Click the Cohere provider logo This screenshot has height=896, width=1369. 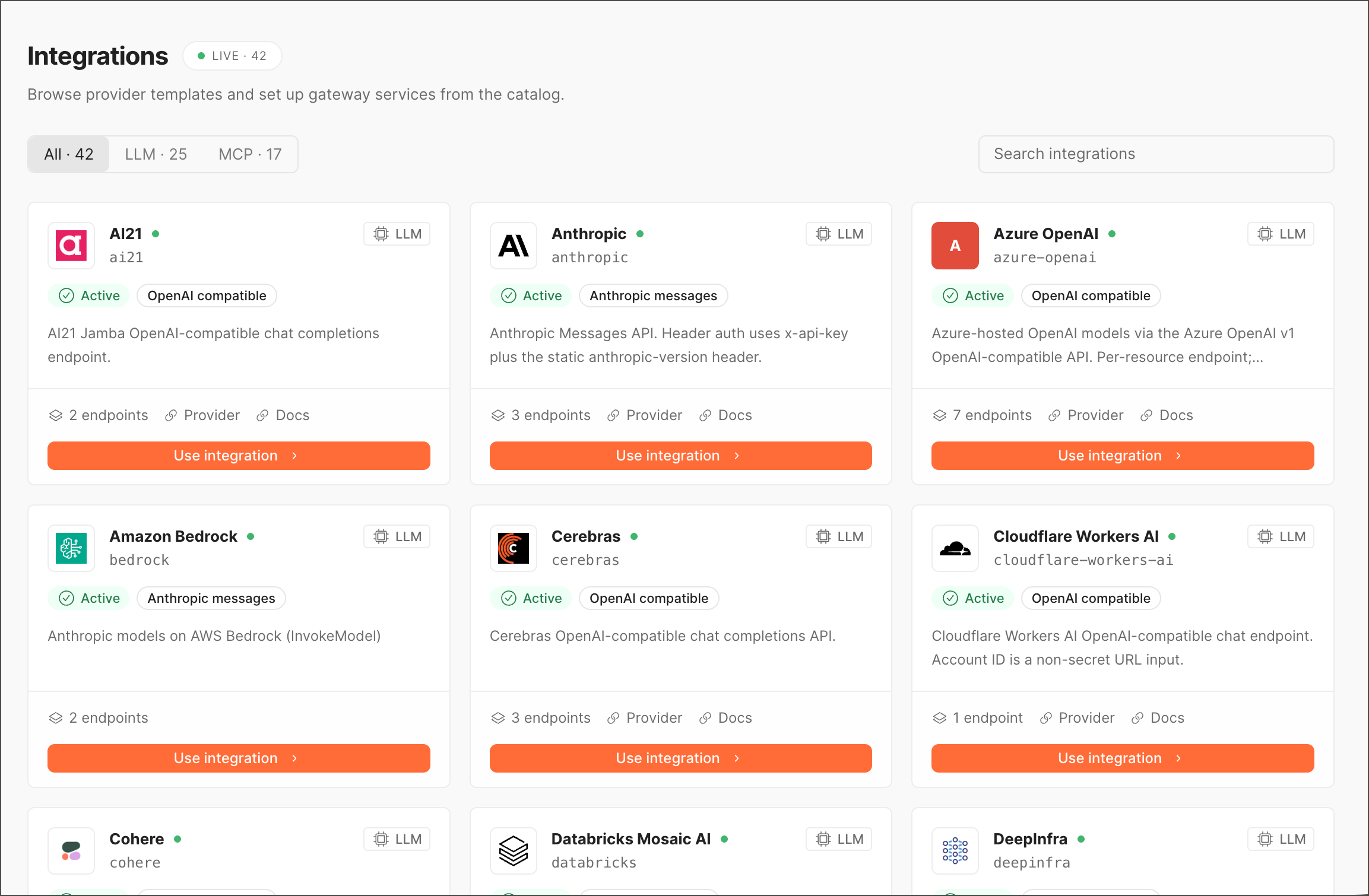point(71,851)
